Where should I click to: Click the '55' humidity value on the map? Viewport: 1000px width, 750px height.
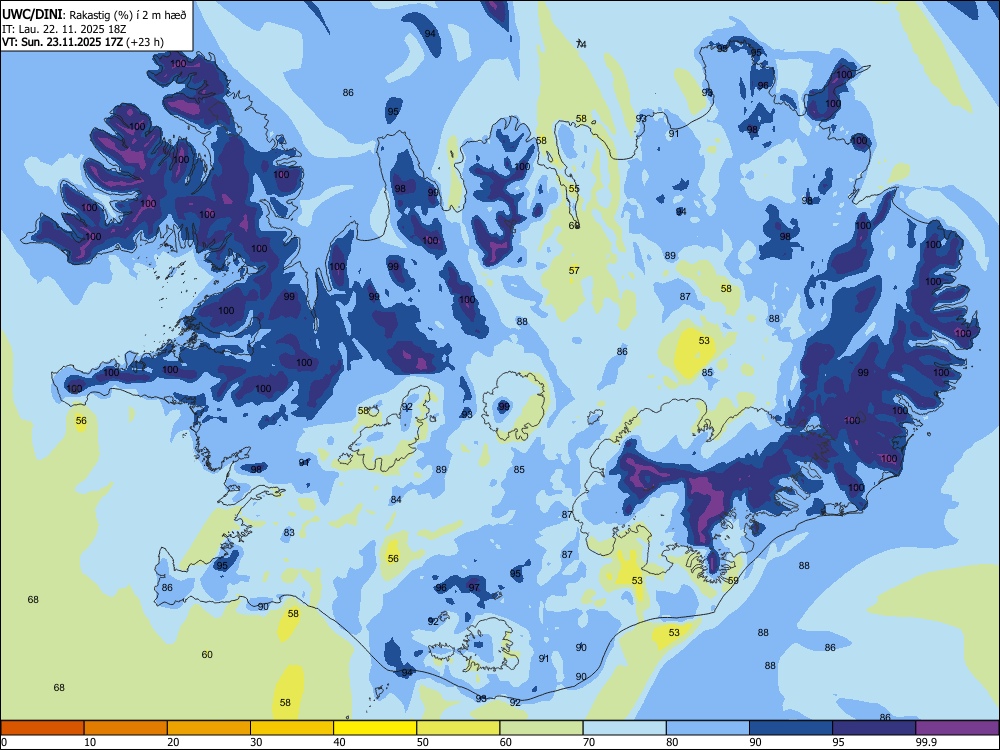tap(574, 188)
